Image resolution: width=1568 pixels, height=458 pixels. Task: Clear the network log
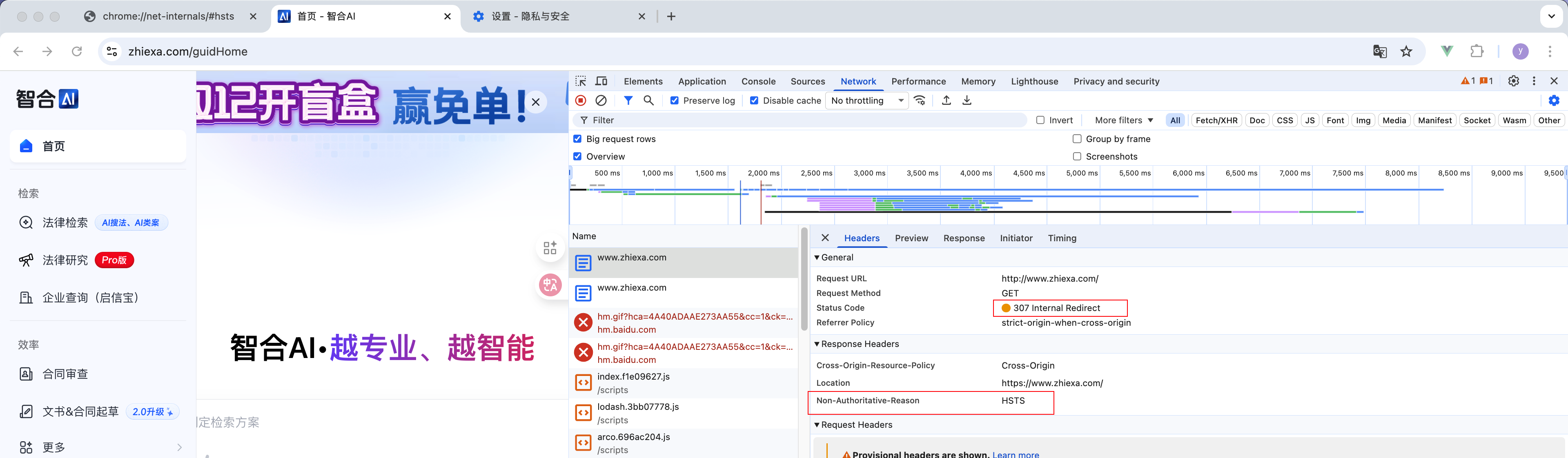(x=601, y=100)
